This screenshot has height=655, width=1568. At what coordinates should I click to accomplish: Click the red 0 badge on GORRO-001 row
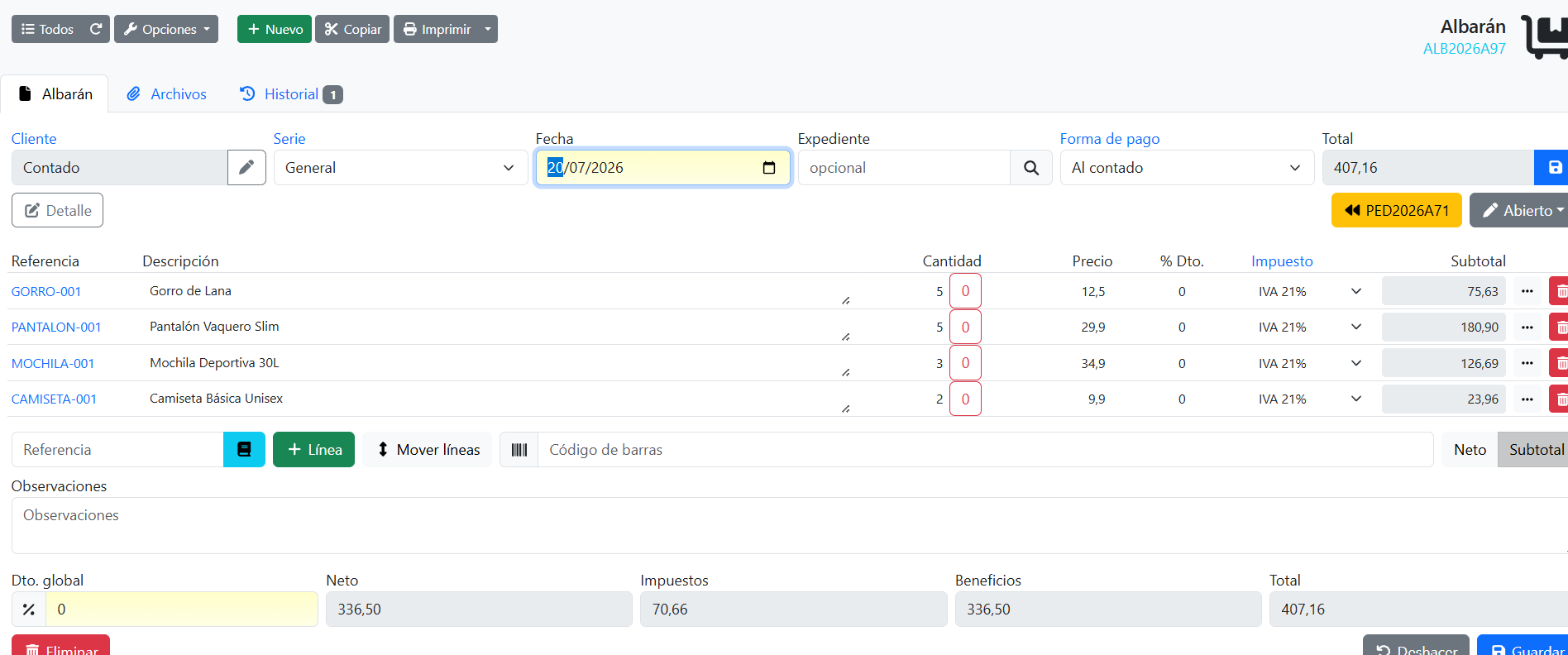pyautogui.click(x=965, y=291)
